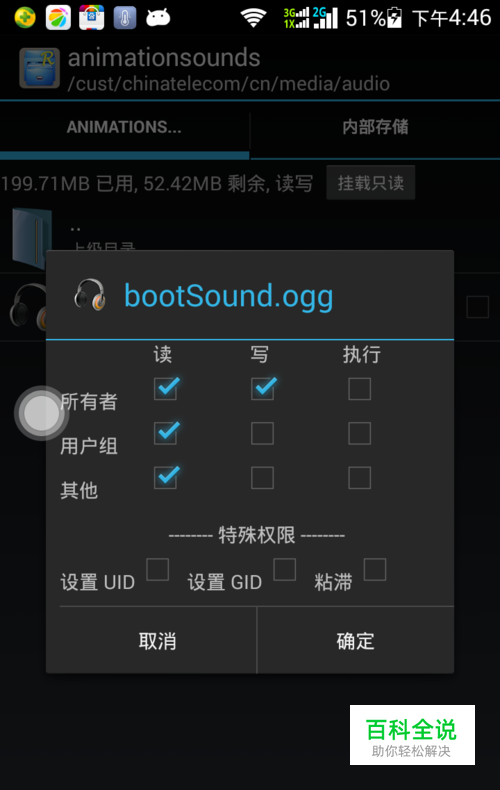Enable others (其他) execute permission
Image resolution: width=500 pixels, height=790 pixels.
click(359, 478)
